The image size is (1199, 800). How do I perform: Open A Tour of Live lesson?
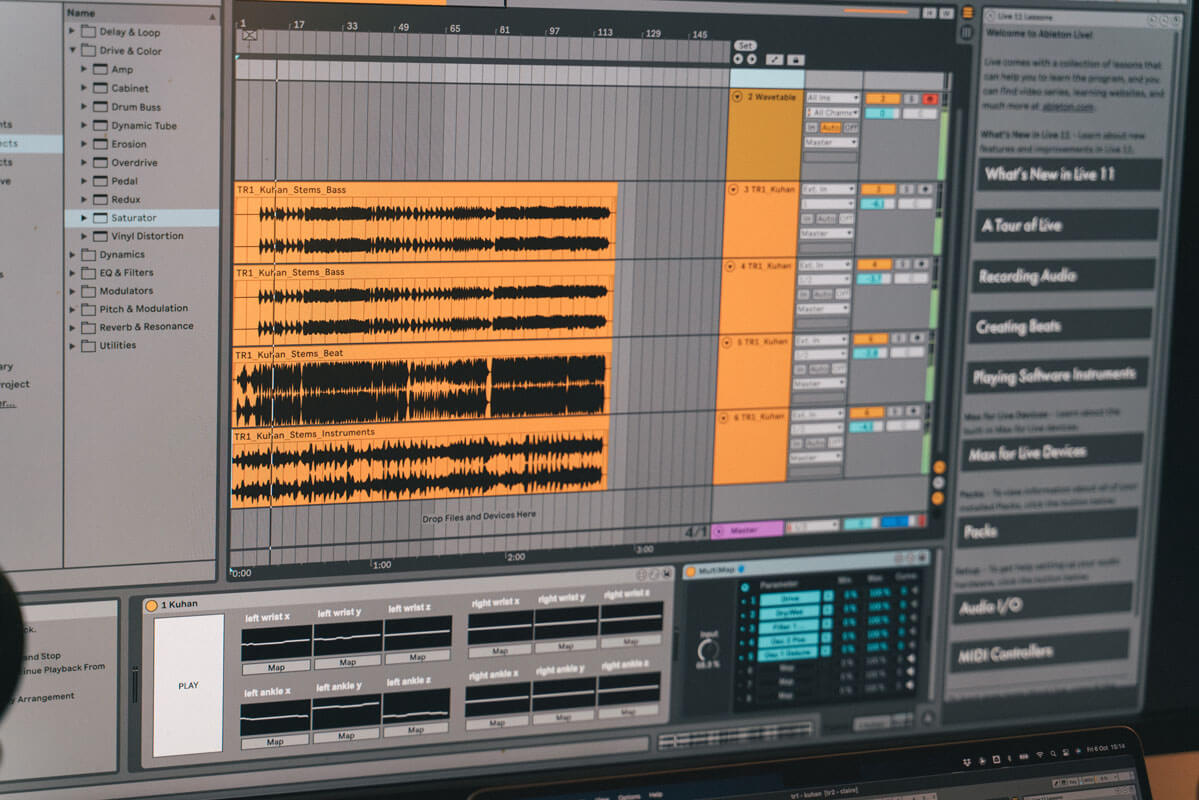(x=1066, y=225)
